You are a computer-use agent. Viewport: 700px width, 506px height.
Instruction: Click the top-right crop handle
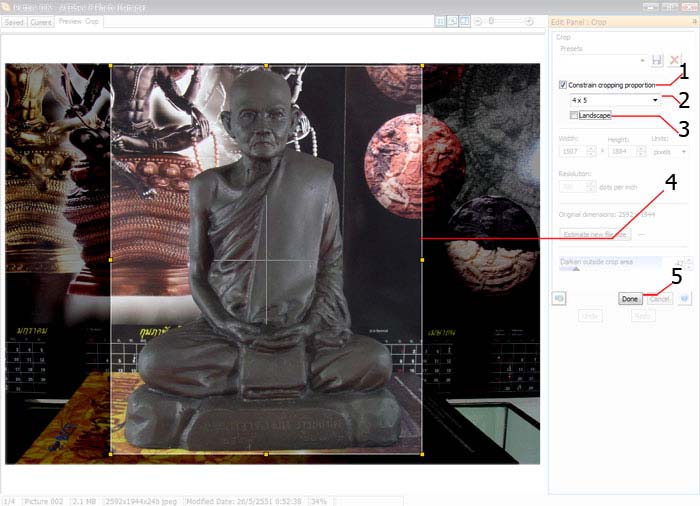[422, 66]
